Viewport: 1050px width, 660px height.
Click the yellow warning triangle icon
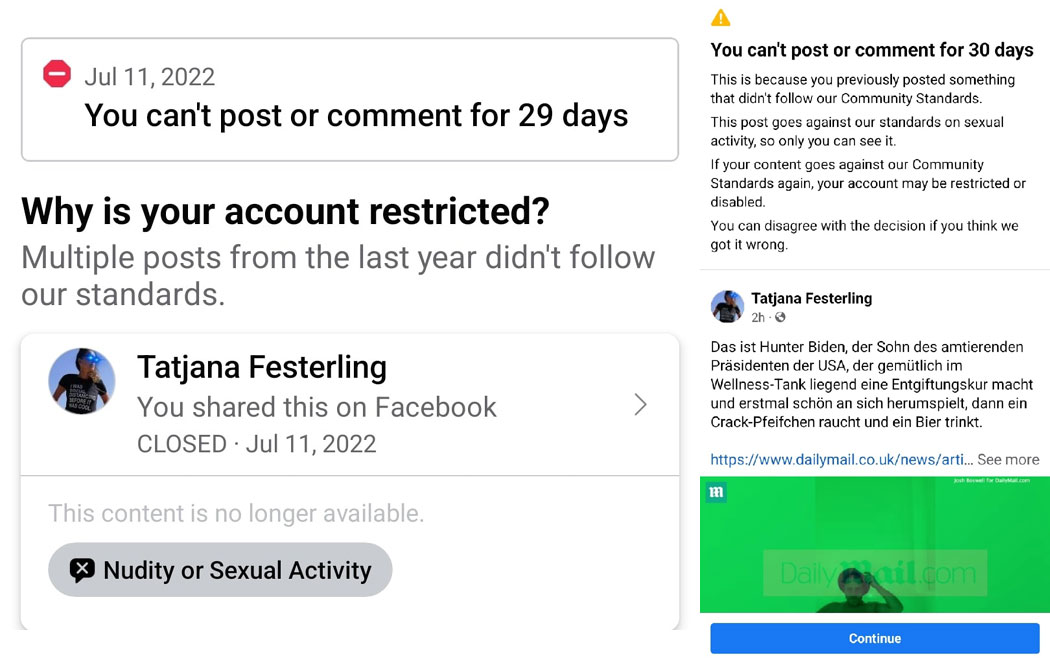tap(721, 17)
